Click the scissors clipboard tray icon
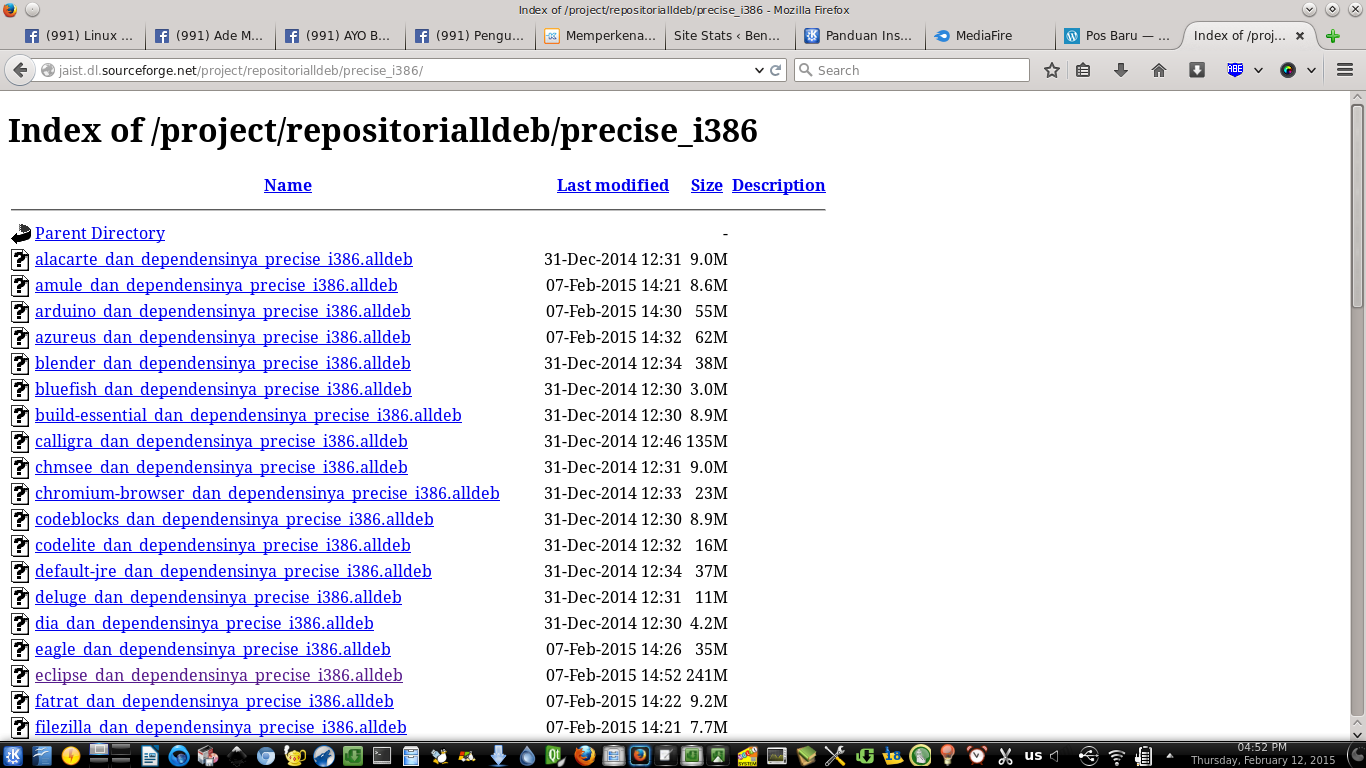 [x=1004, y=755]
